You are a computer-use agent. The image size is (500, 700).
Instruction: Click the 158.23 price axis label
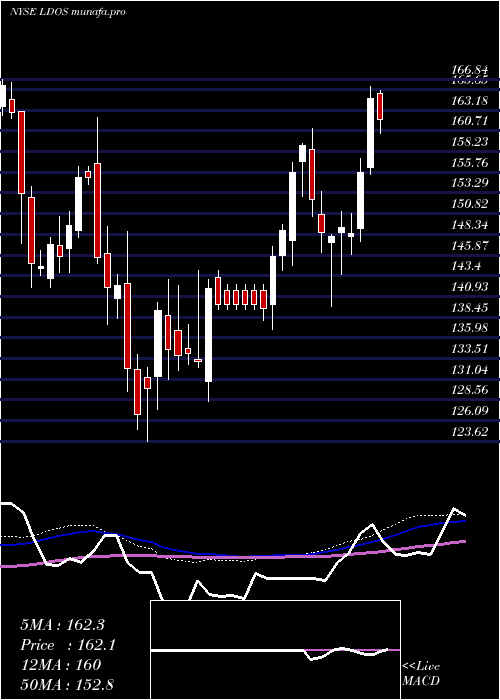click(x=469, y=142)
